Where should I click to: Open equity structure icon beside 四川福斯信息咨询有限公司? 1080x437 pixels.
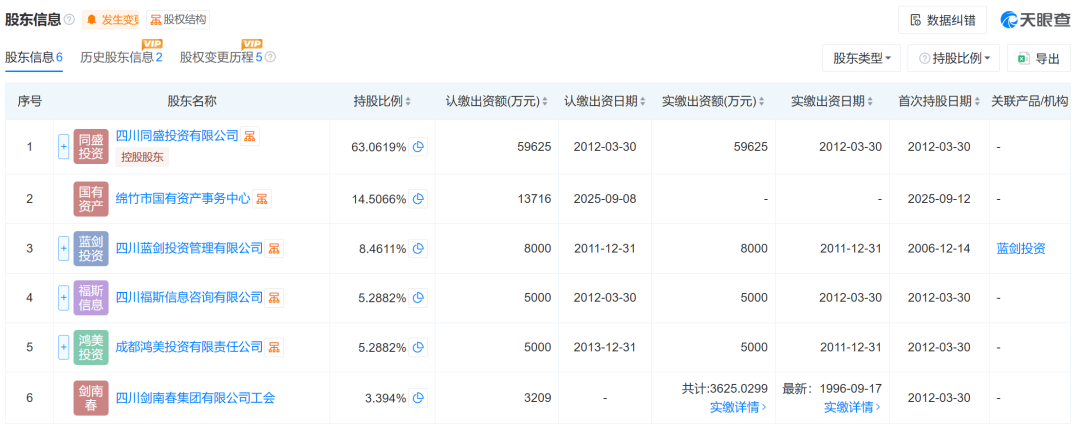click(x=274, y=298)
